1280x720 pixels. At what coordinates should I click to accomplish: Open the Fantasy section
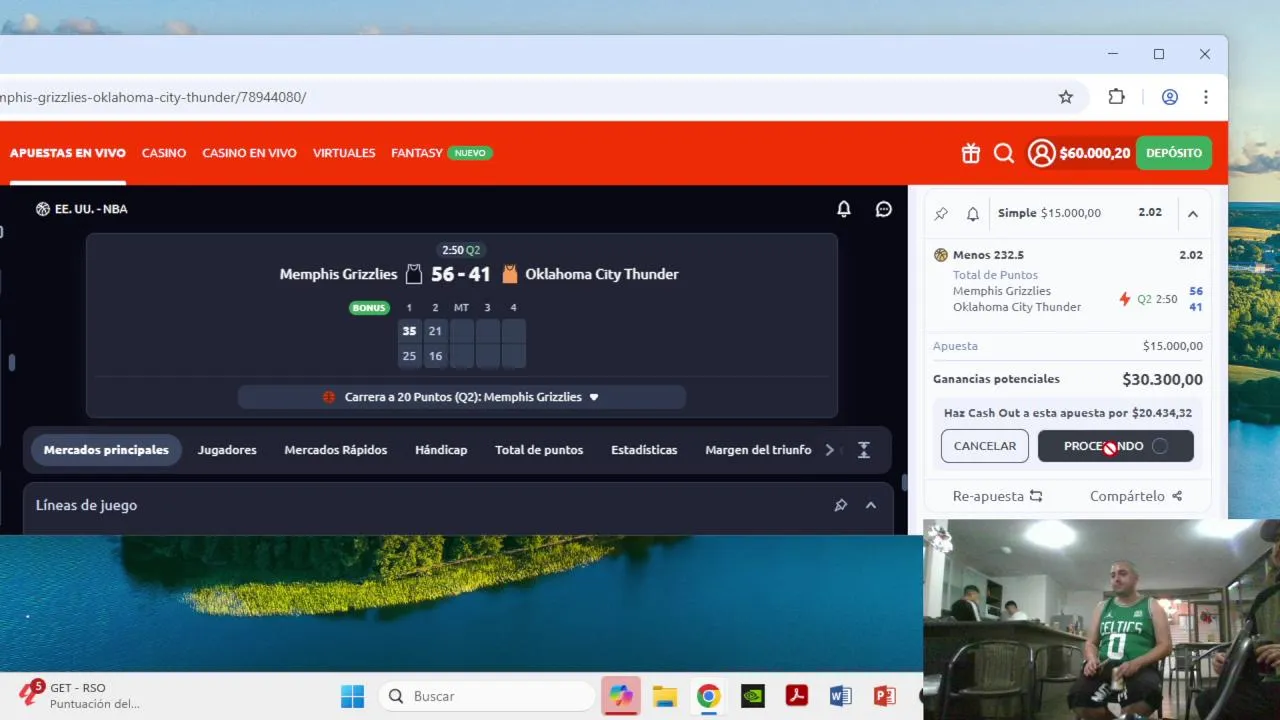(x=417, y=153)
